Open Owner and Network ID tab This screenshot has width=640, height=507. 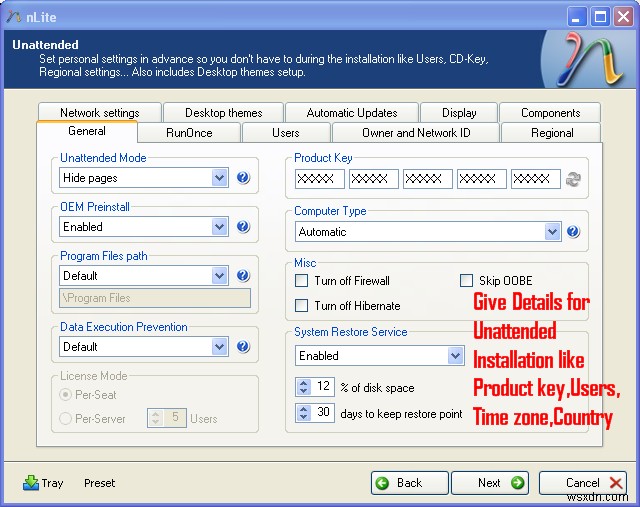(x=416, y=133)
